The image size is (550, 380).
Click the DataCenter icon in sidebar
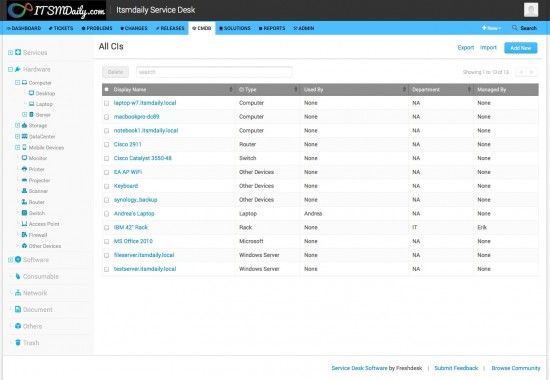25,136
